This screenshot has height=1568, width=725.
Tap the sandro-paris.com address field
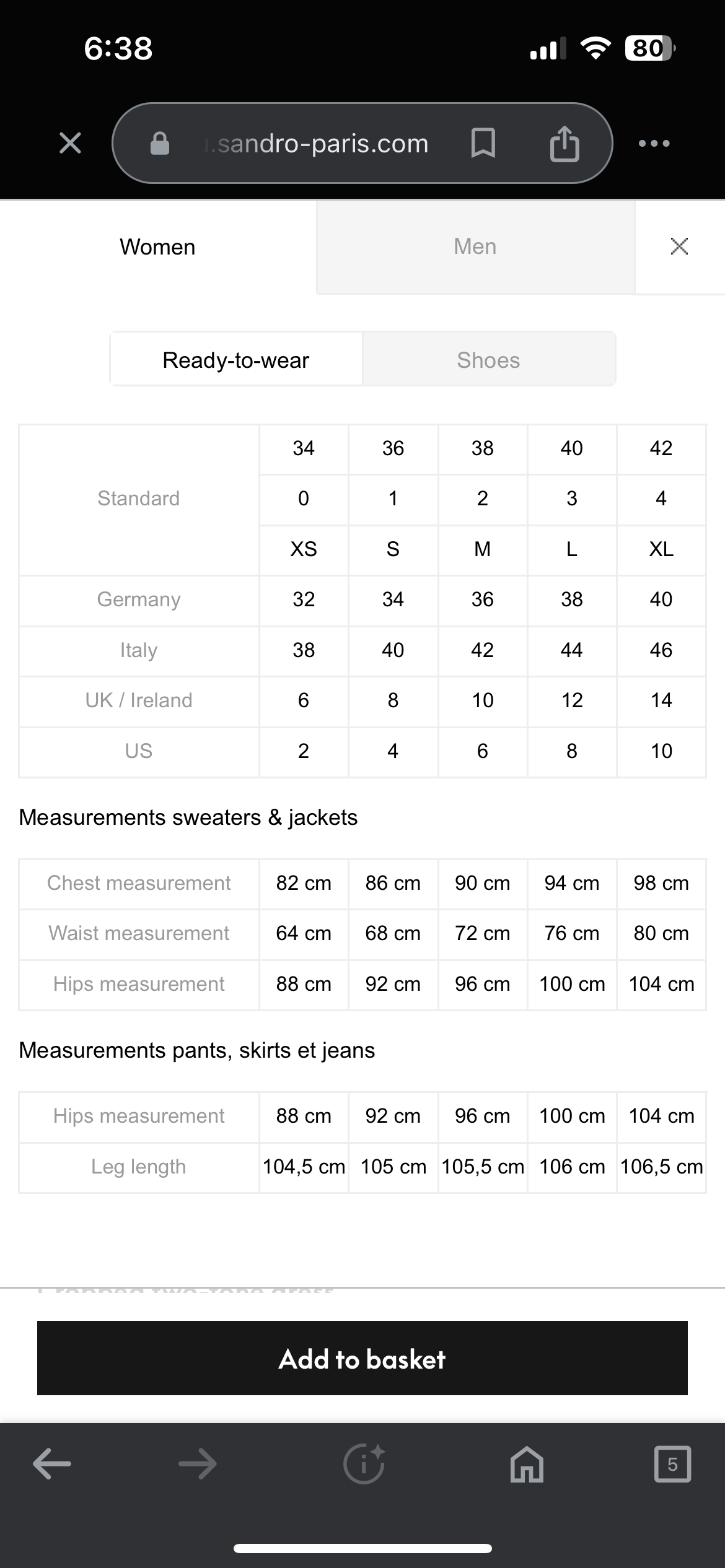pyautogui.click(x=322, y=143)
